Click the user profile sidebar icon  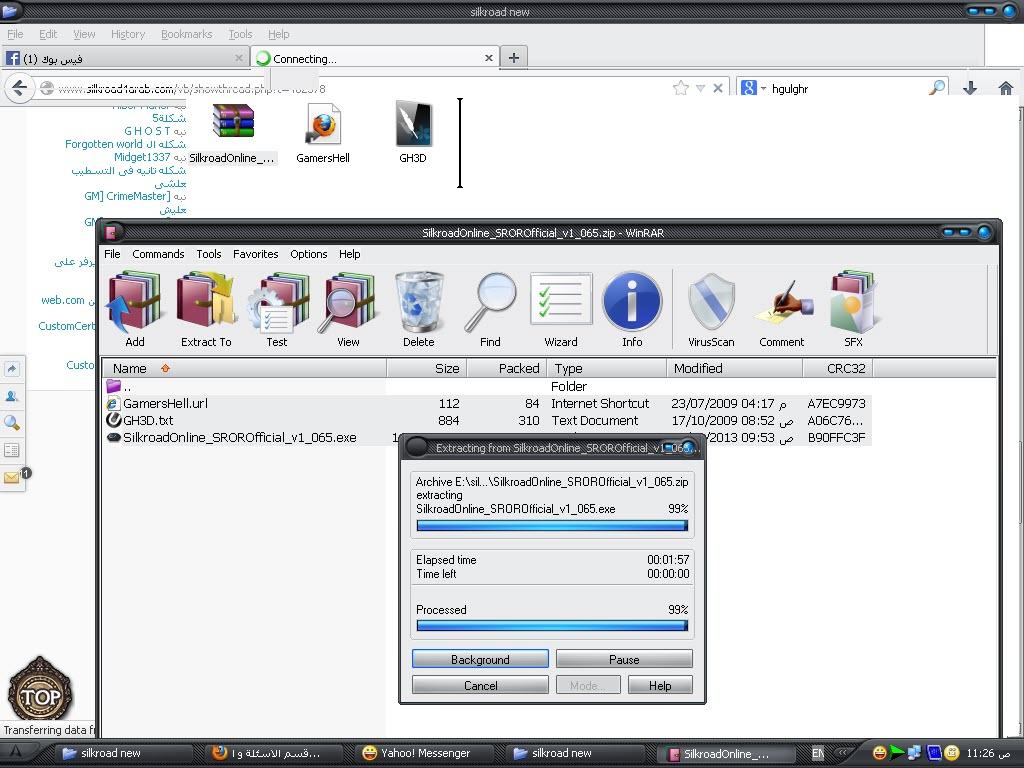tap(12, 396)
